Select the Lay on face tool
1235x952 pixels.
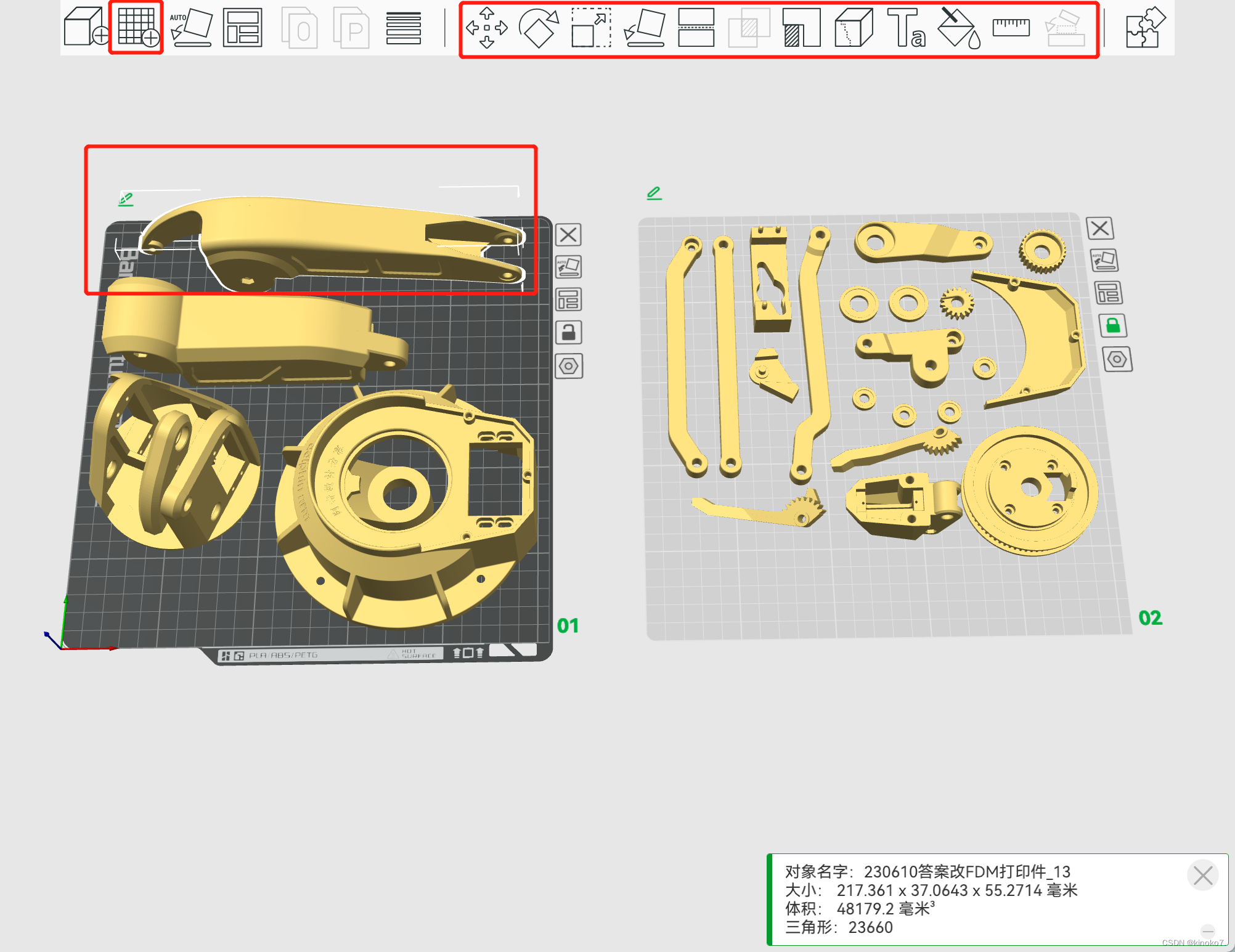pyautogui.click(x=644, y=28)
